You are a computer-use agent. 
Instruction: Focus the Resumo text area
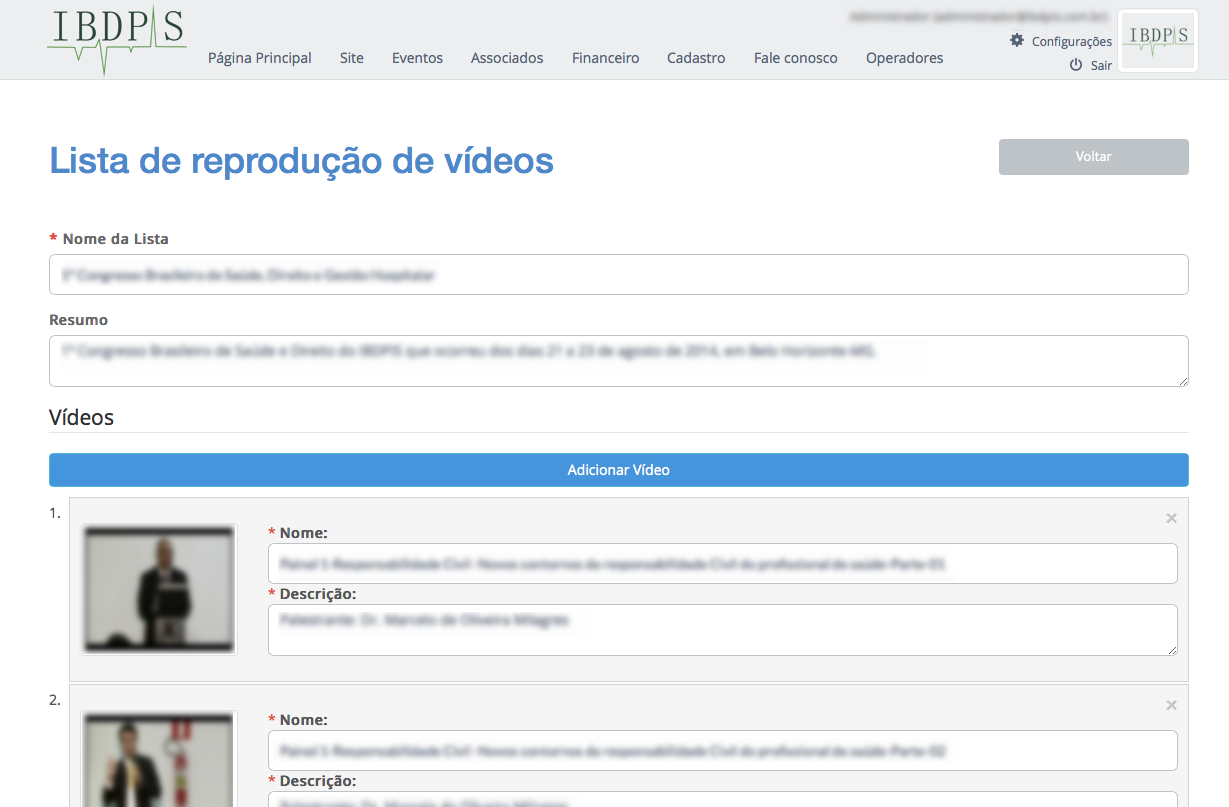click(x=619, y=361)
